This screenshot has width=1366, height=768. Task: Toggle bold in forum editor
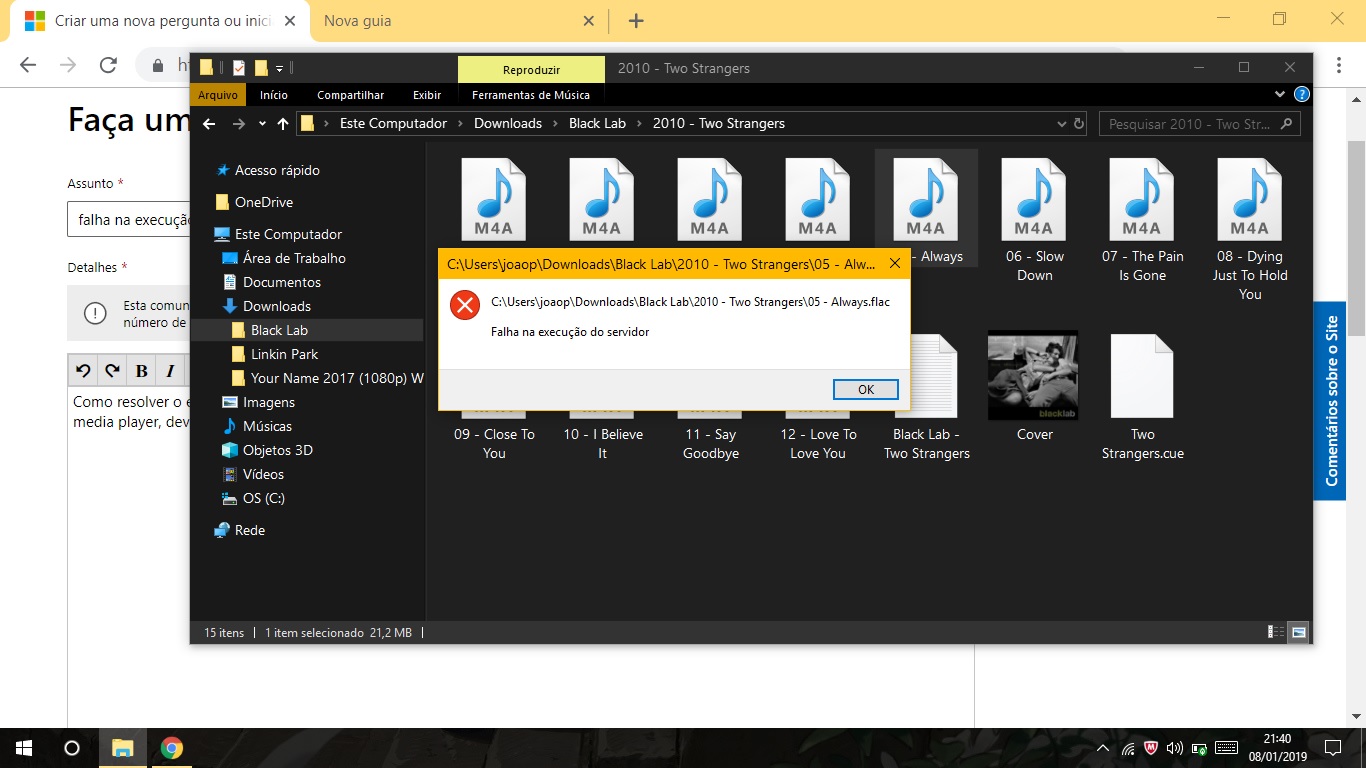tap(142, 371)
